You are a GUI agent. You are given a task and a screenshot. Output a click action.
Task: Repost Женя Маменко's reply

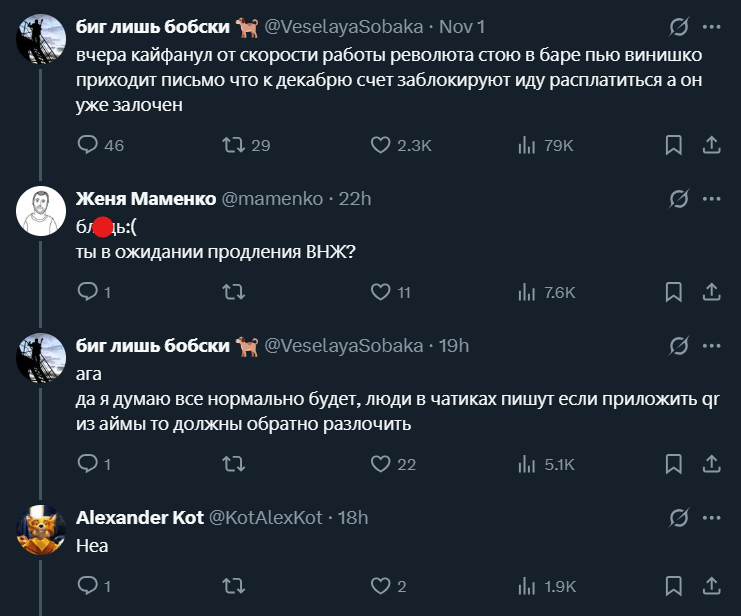(233, 292)
